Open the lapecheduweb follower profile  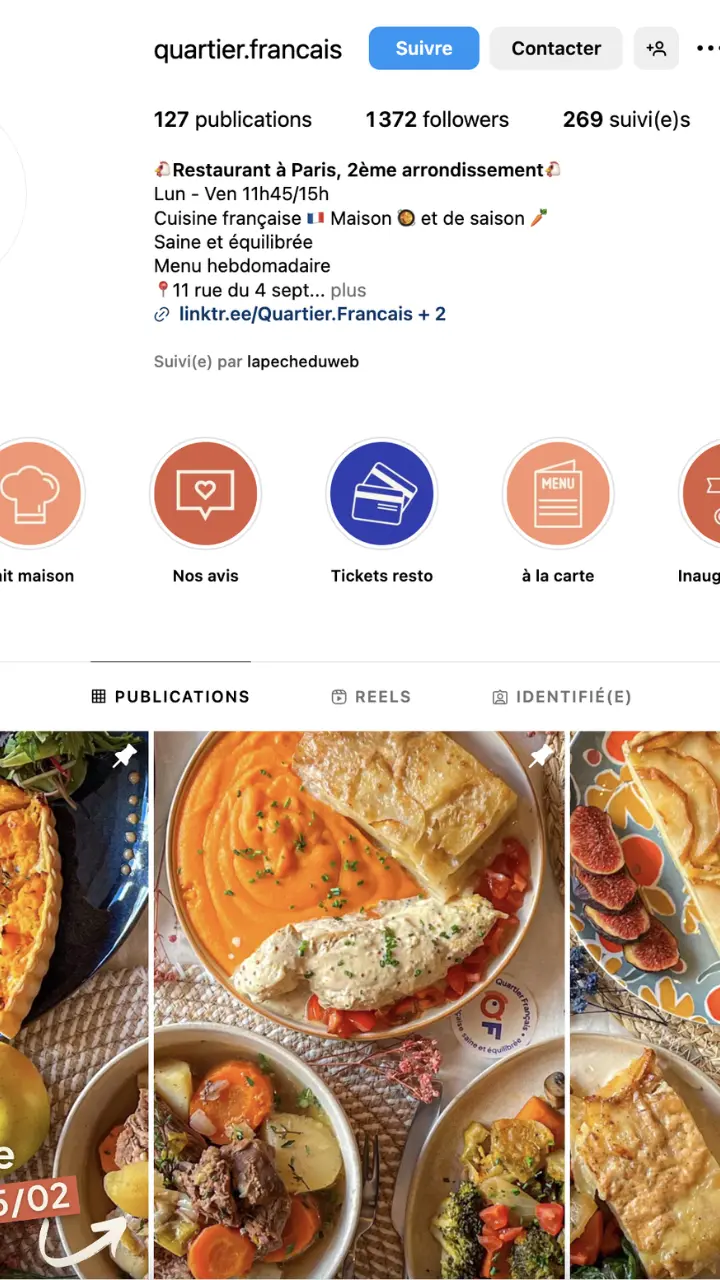302,362
